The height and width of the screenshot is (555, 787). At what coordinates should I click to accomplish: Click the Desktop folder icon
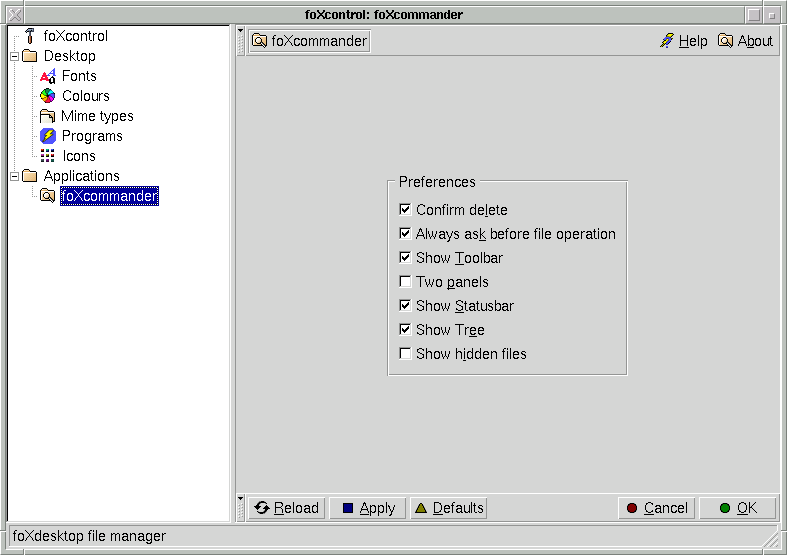coord(30,56)
